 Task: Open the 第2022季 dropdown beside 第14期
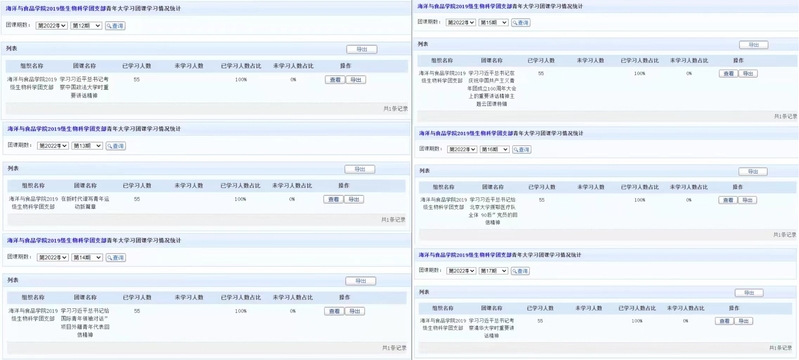(53, 258)
